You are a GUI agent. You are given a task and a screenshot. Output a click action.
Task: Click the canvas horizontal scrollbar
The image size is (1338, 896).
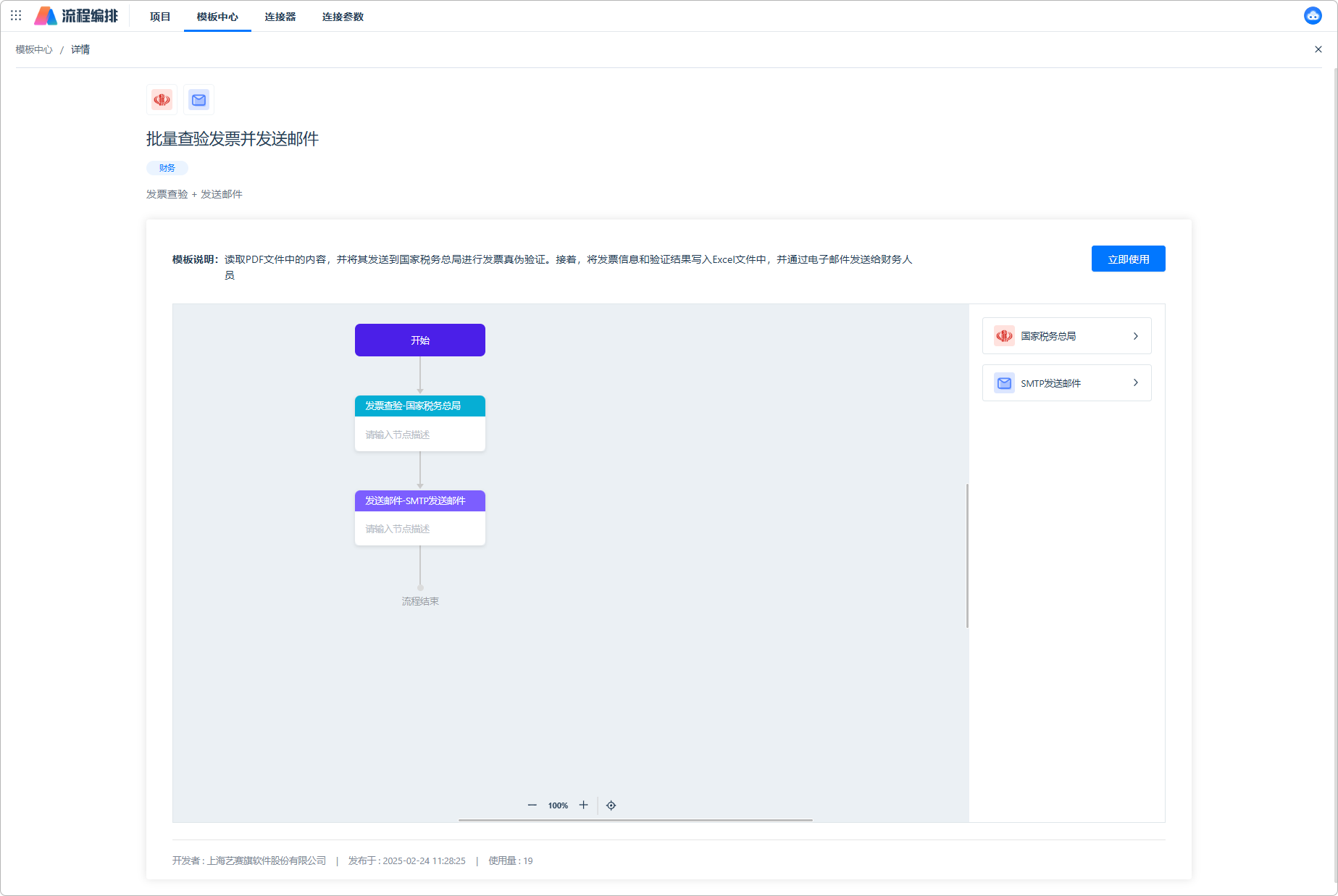635,820
